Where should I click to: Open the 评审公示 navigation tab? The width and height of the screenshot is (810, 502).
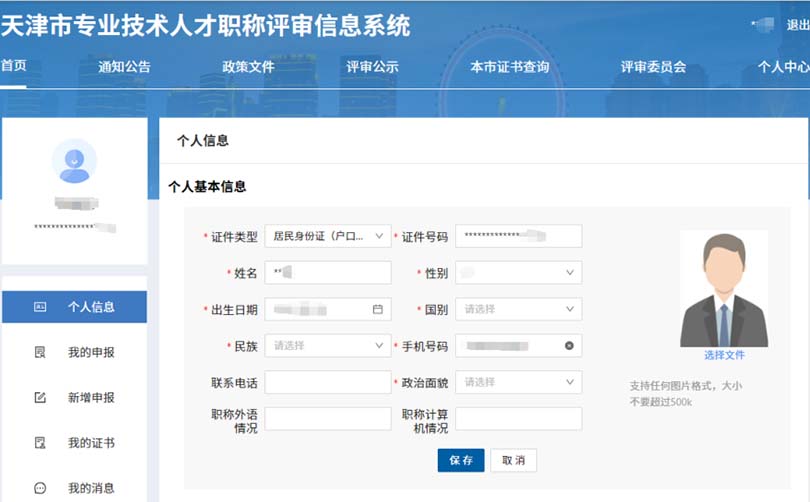[x=372, y=67]
